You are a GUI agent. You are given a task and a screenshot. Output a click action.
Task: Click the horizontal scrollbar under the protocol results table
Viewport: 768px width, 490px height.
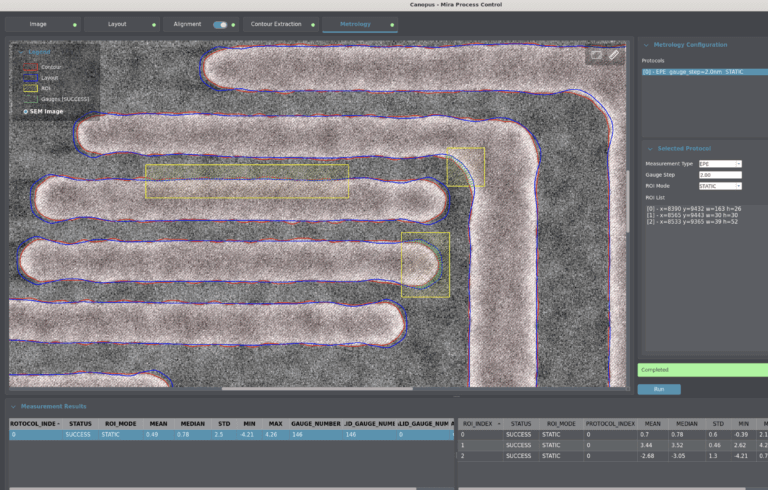click(x=213, y=488)
